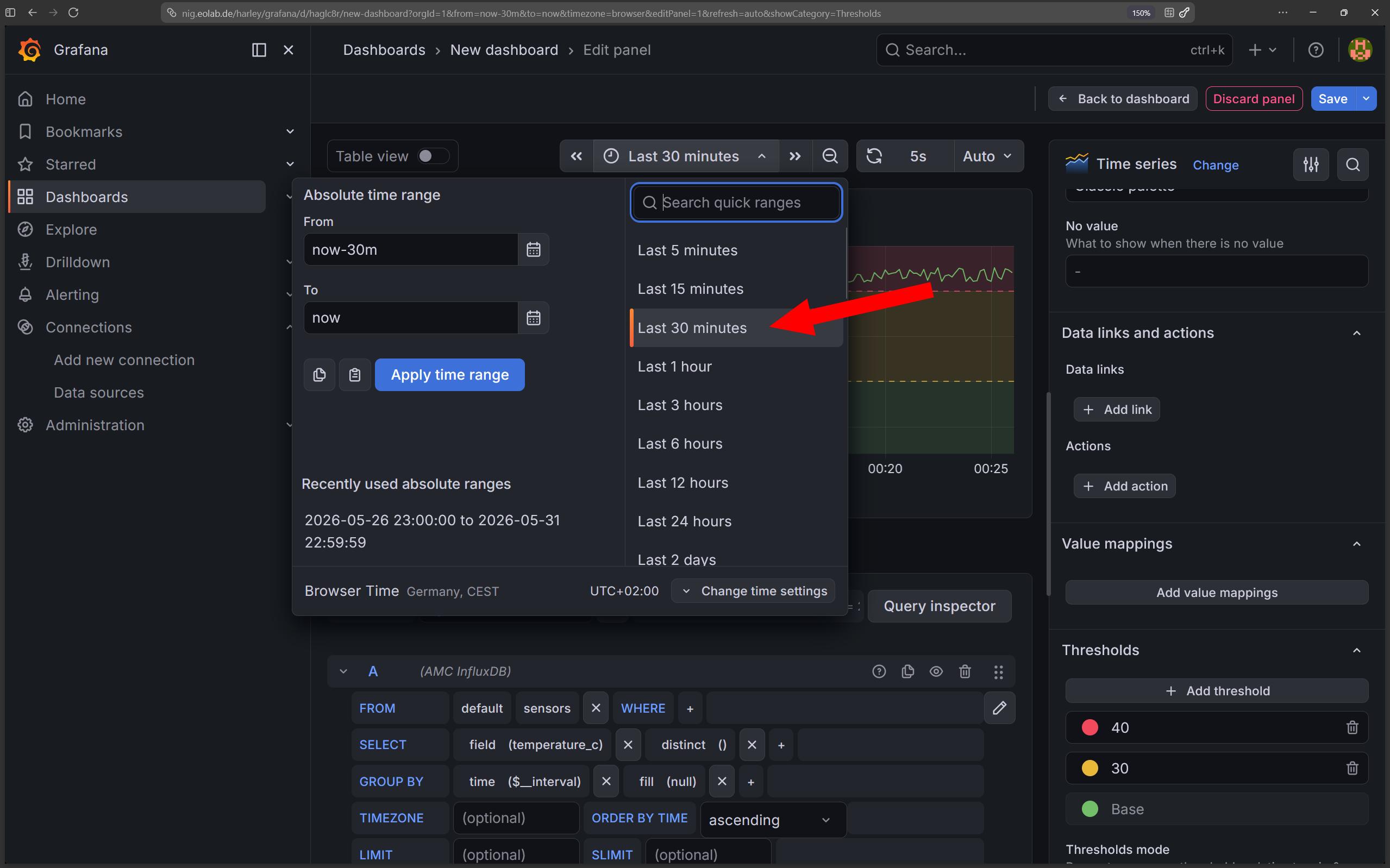Image resolution: width=1390 pixels, height=868 pixels.
Task: Select Last 5 minutes quick range
Action: tap(736, 250)
